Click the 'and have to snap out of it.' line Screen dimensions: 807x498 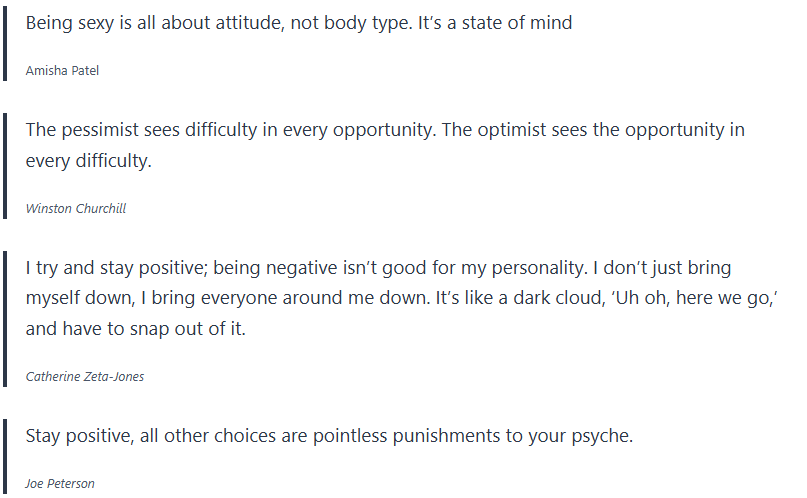(x=135, y=328)
